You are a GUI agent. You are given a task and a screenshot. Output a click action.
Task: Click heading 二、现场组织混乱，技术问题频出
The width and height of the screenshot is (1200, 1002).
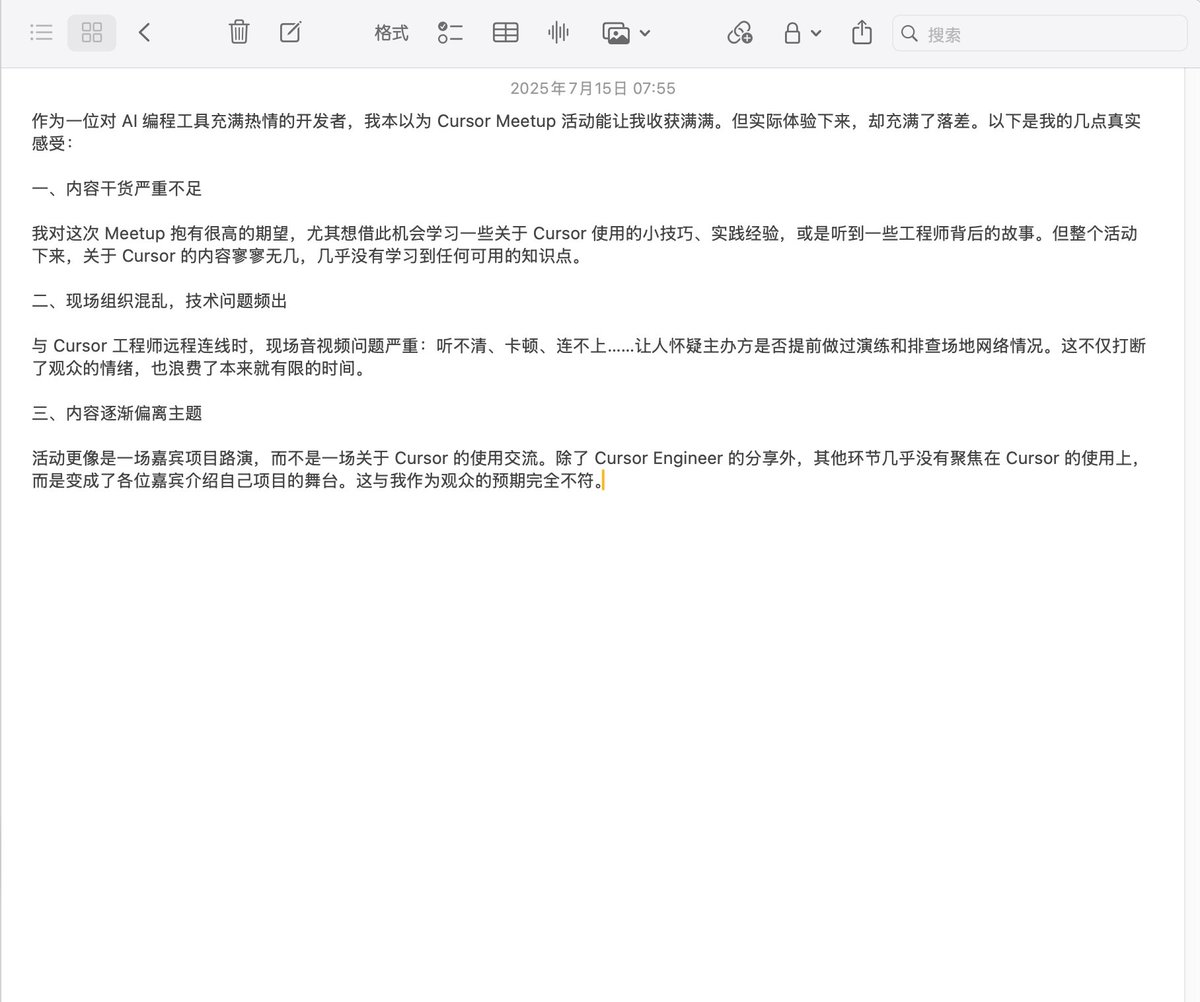[x=160, y=301]
